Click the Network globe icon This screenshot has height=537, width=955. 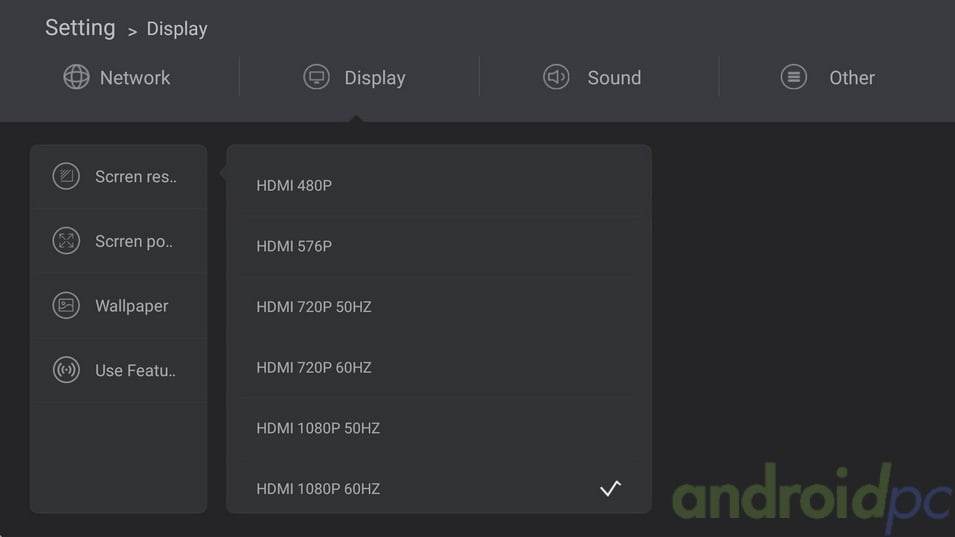tap(76, 77)
